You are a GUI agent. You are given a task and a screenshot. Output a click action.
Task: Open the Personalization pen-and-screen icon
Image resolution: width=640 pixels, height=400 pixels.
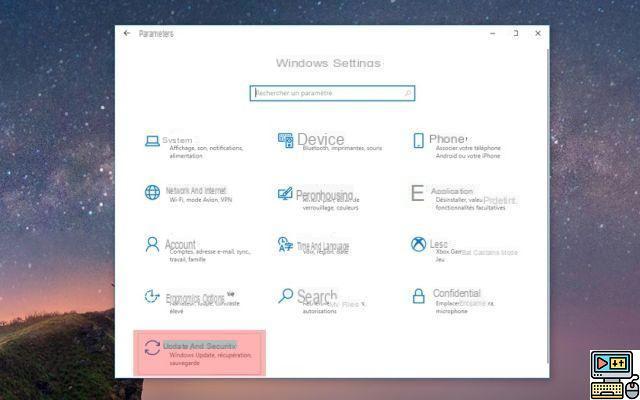[x=285, y=193]
